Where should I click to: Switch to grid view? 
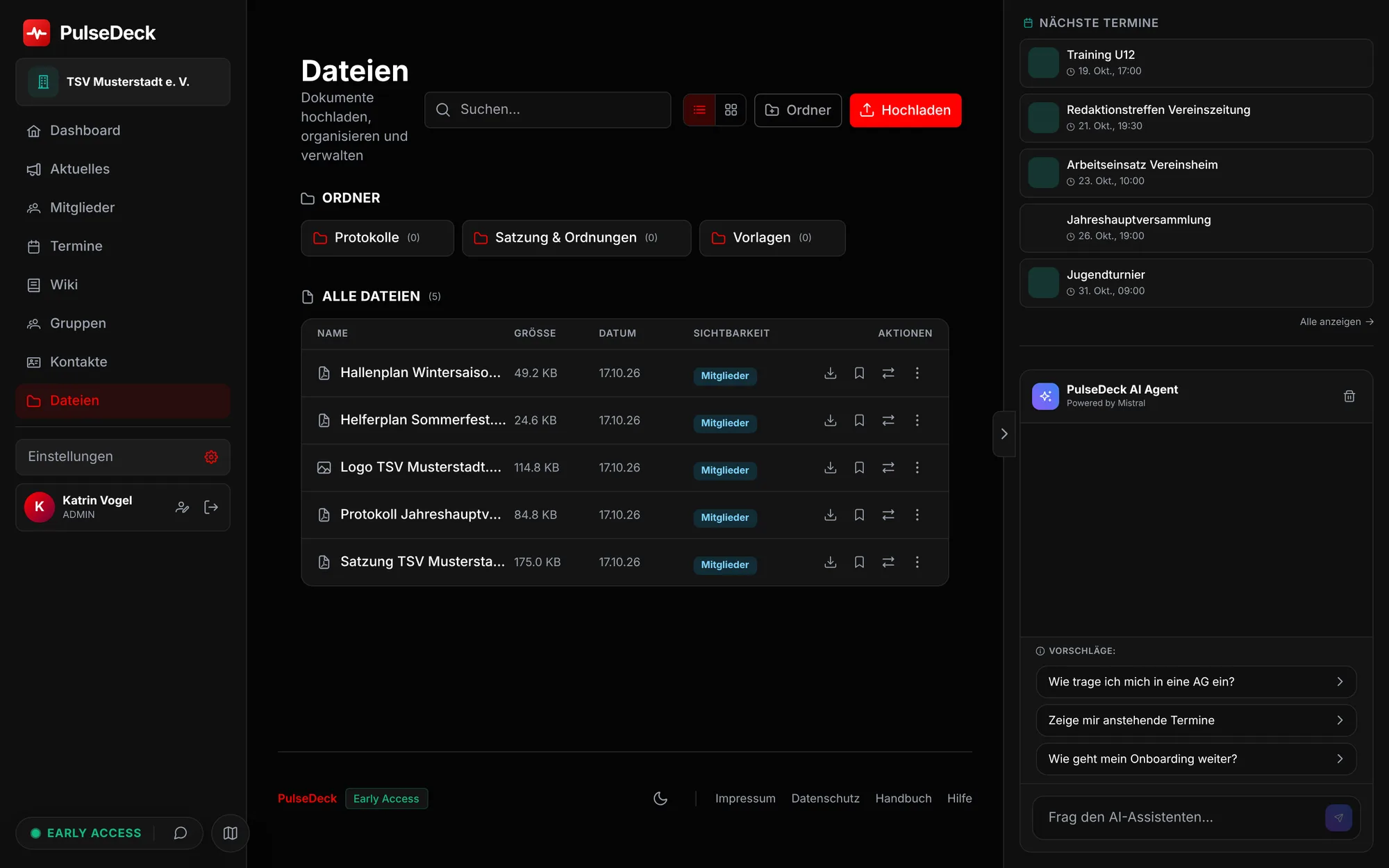[x=731, y=110]
